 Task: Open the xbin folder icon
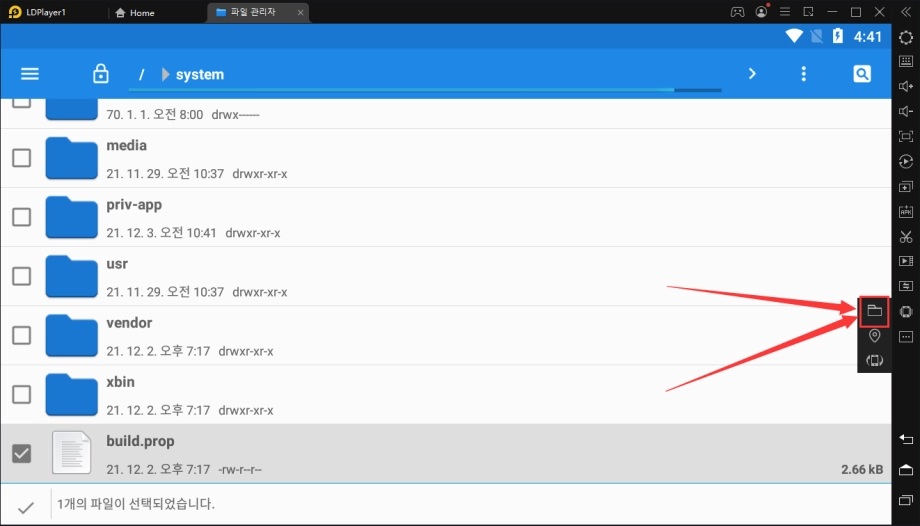click(72, 394)
